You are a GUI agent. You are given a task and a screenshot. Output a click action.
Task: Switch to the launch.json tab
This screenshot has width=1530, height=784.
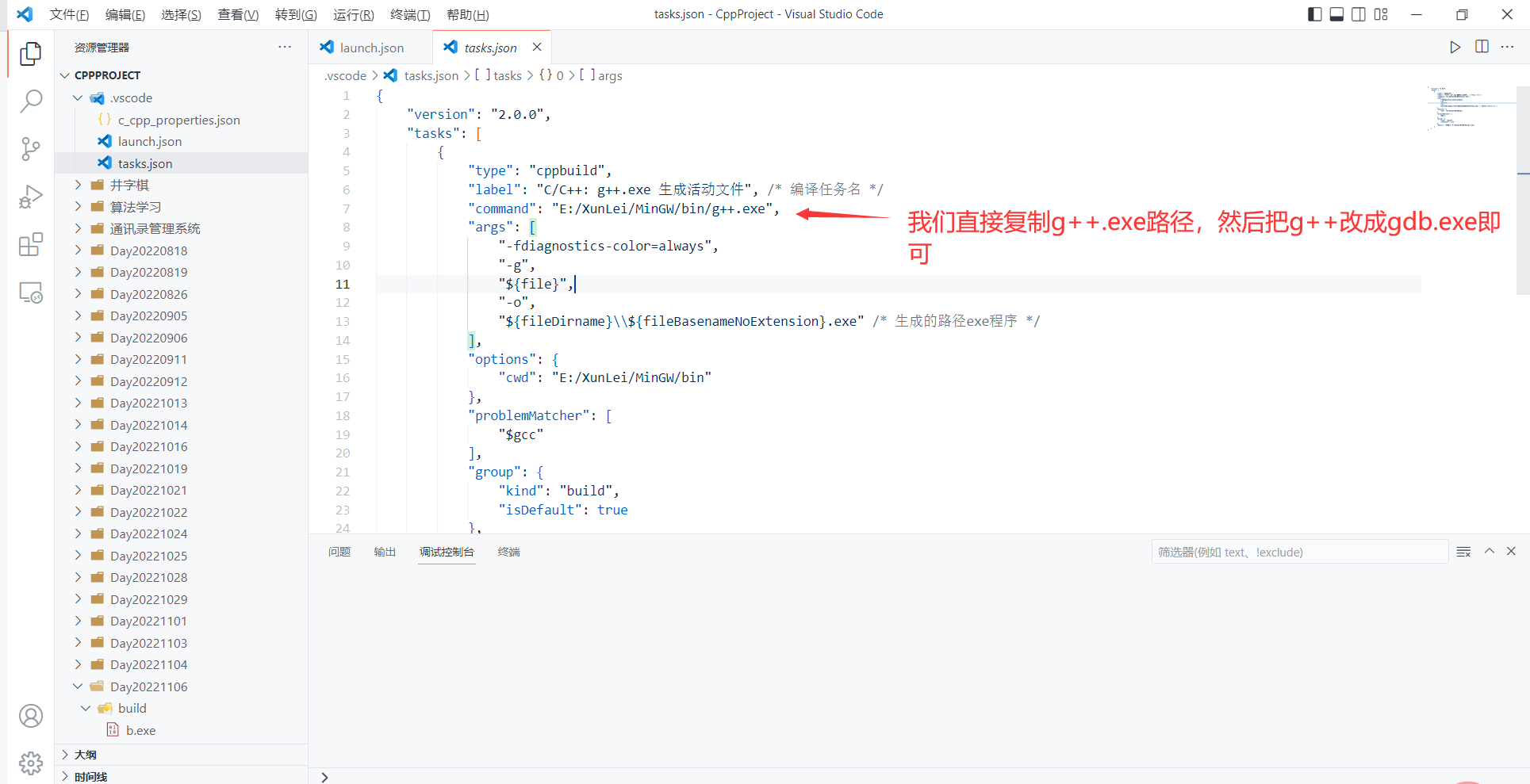coord(370,48)
